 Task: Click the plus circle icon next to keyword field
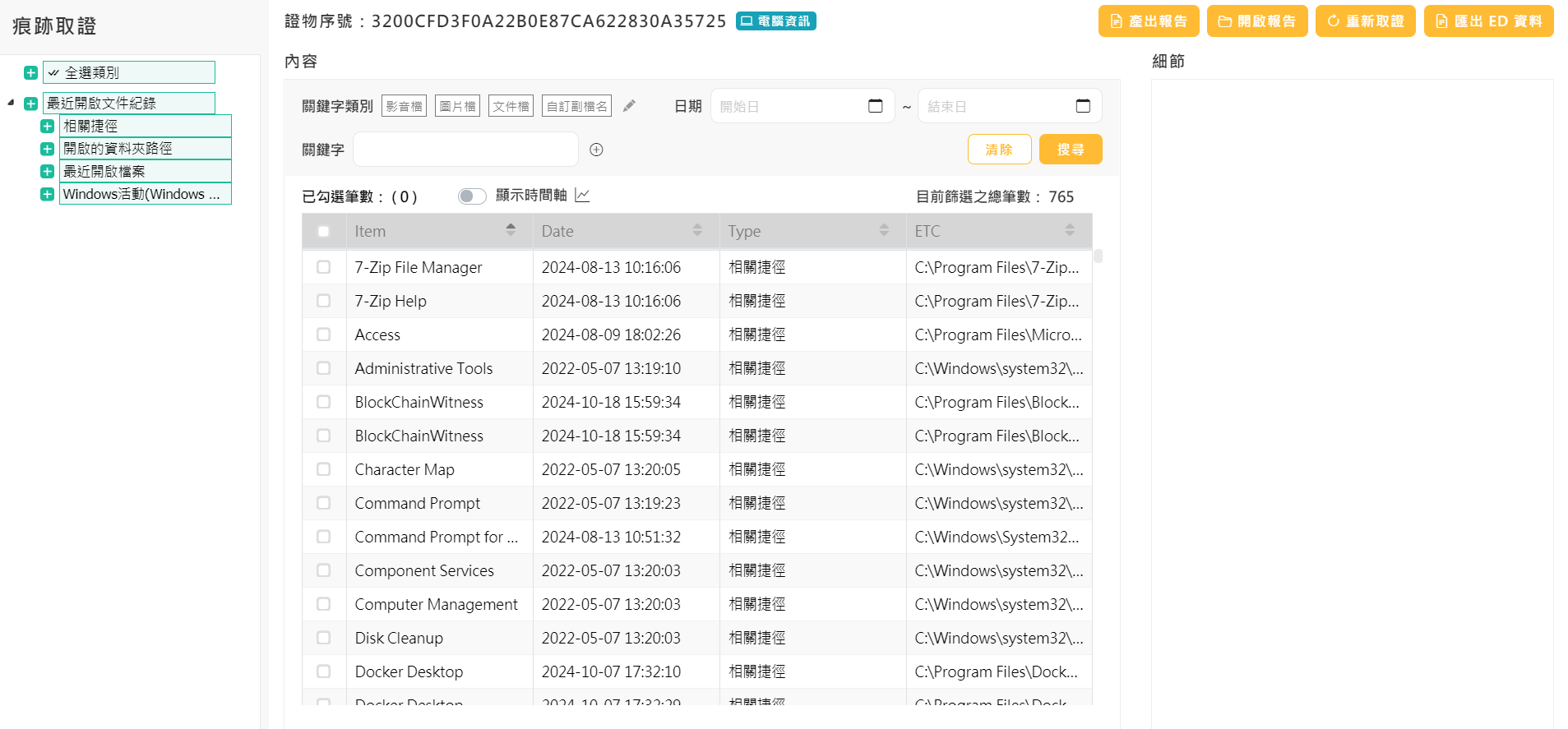[597, 150]
